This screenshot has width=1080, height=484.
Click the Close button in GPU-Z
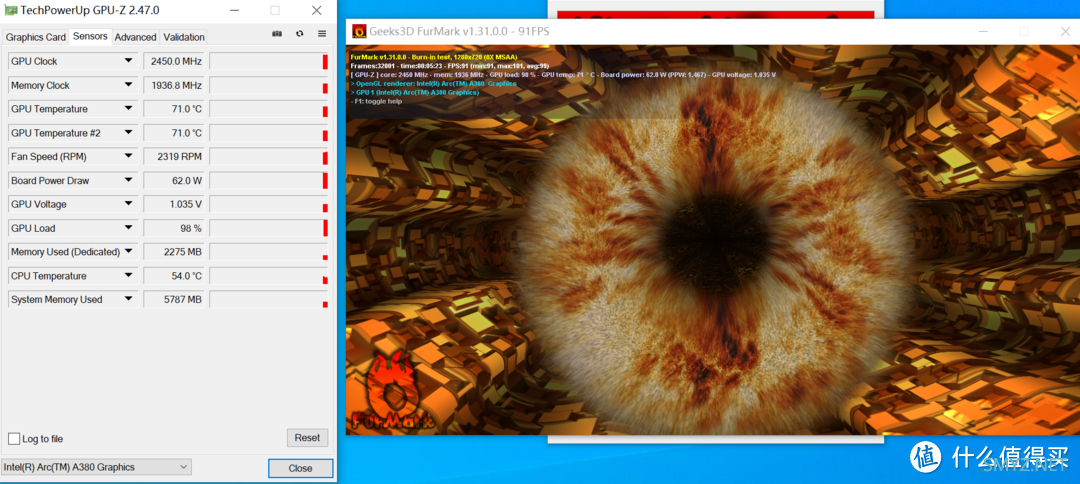point(300,468)
